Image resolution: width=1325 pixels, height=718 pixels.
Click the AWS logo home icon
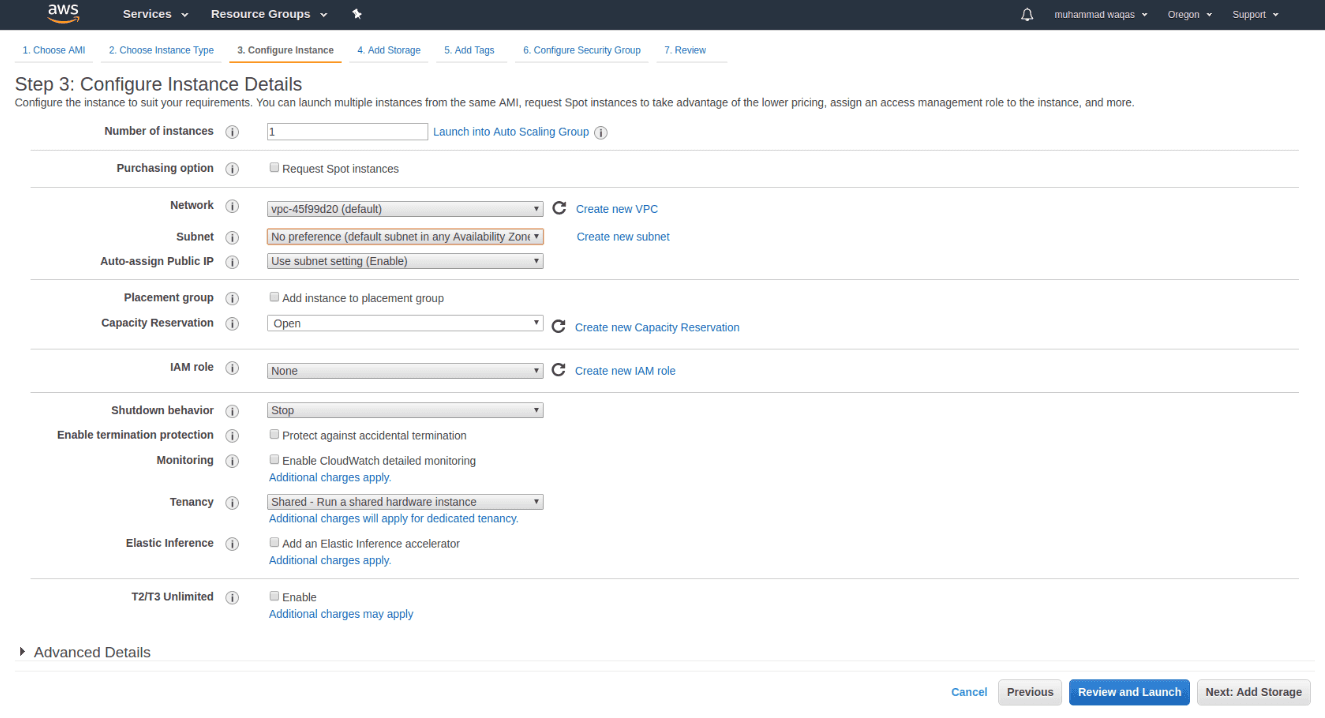(64, 14)
